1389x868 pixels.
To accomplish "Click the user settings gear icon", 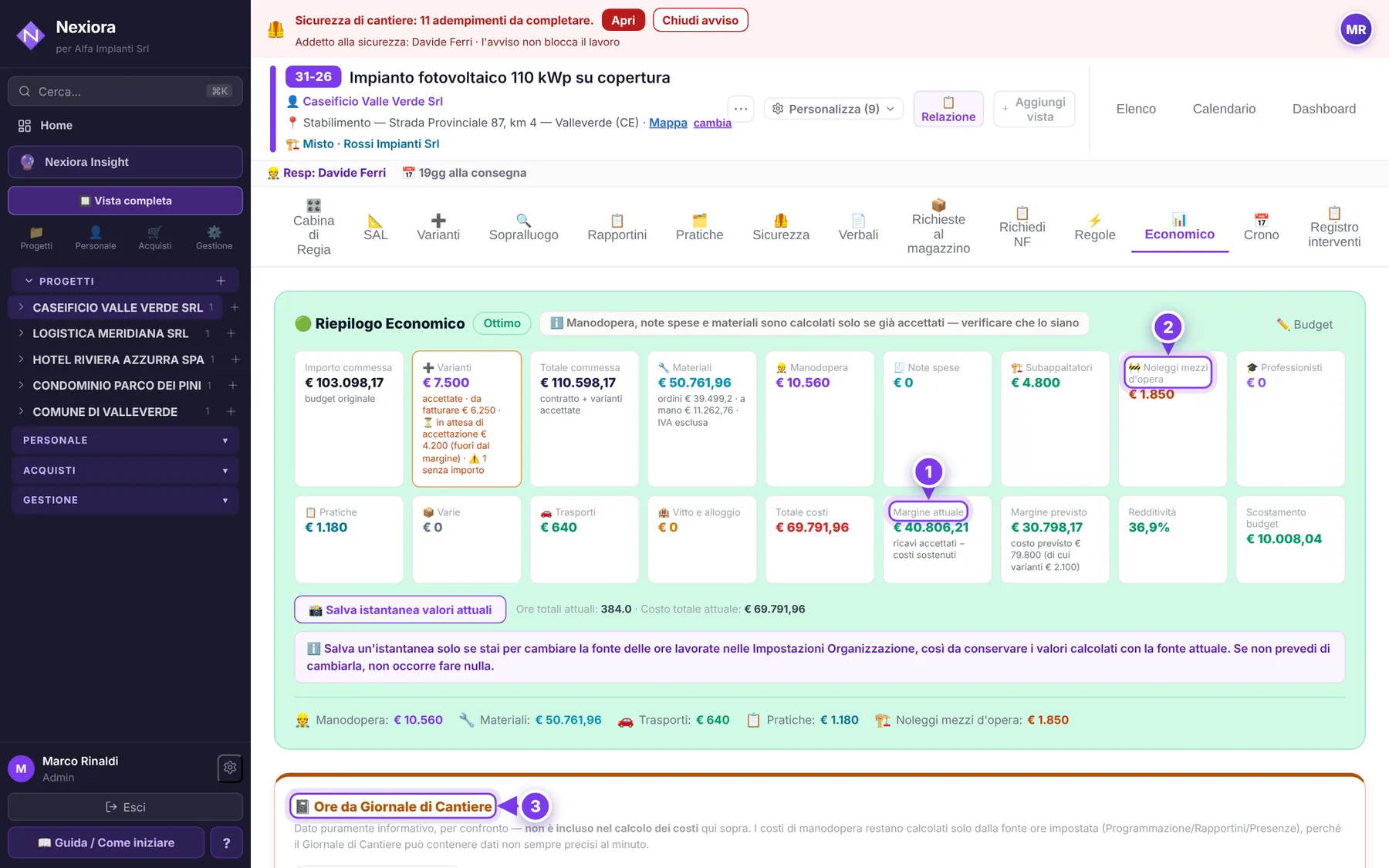I will click(x=230, y=768).
